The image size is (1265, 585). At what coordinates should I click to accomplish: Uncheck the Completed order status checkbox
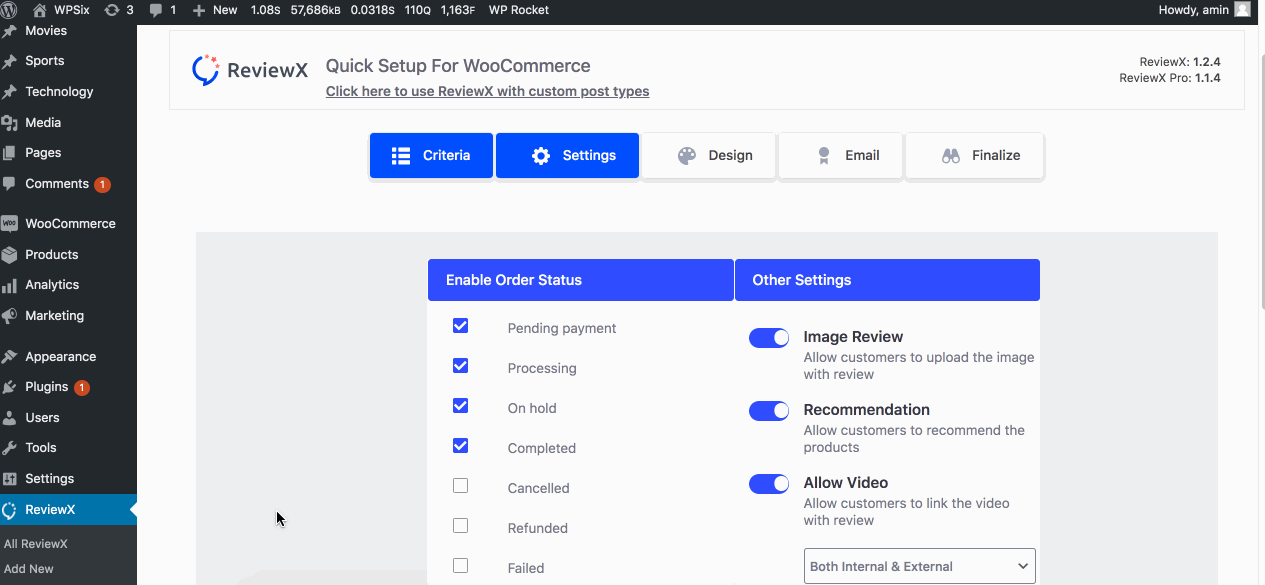point(460,446)
